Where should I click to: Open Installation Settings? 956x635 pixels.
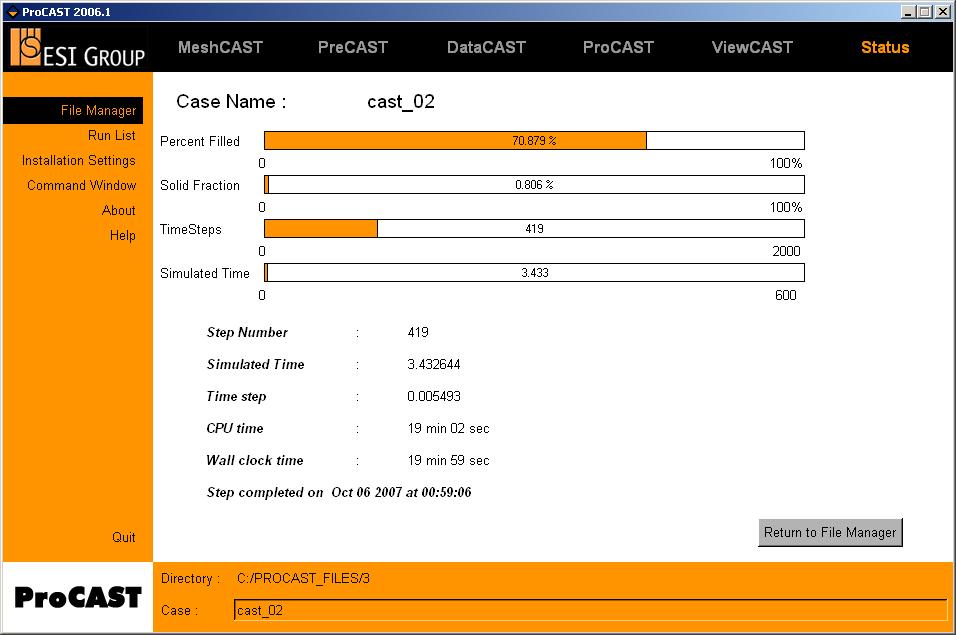78,160
